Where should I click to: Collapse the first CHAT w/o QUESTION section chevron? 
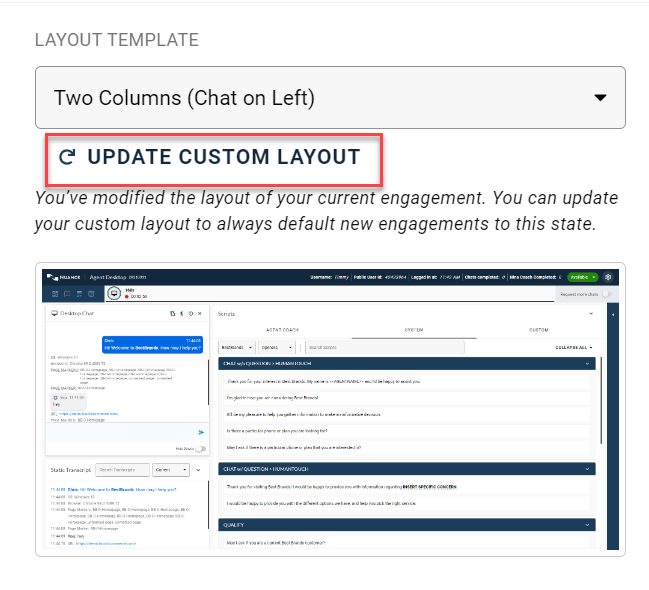click(x=587, y=364)
